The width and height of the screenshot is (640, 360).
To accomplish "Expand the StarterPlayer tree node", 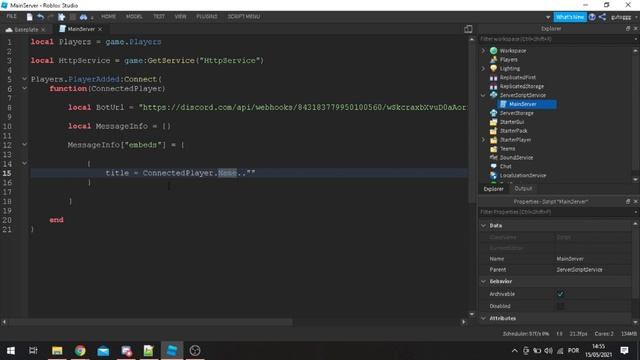I will tap(483, 140).
